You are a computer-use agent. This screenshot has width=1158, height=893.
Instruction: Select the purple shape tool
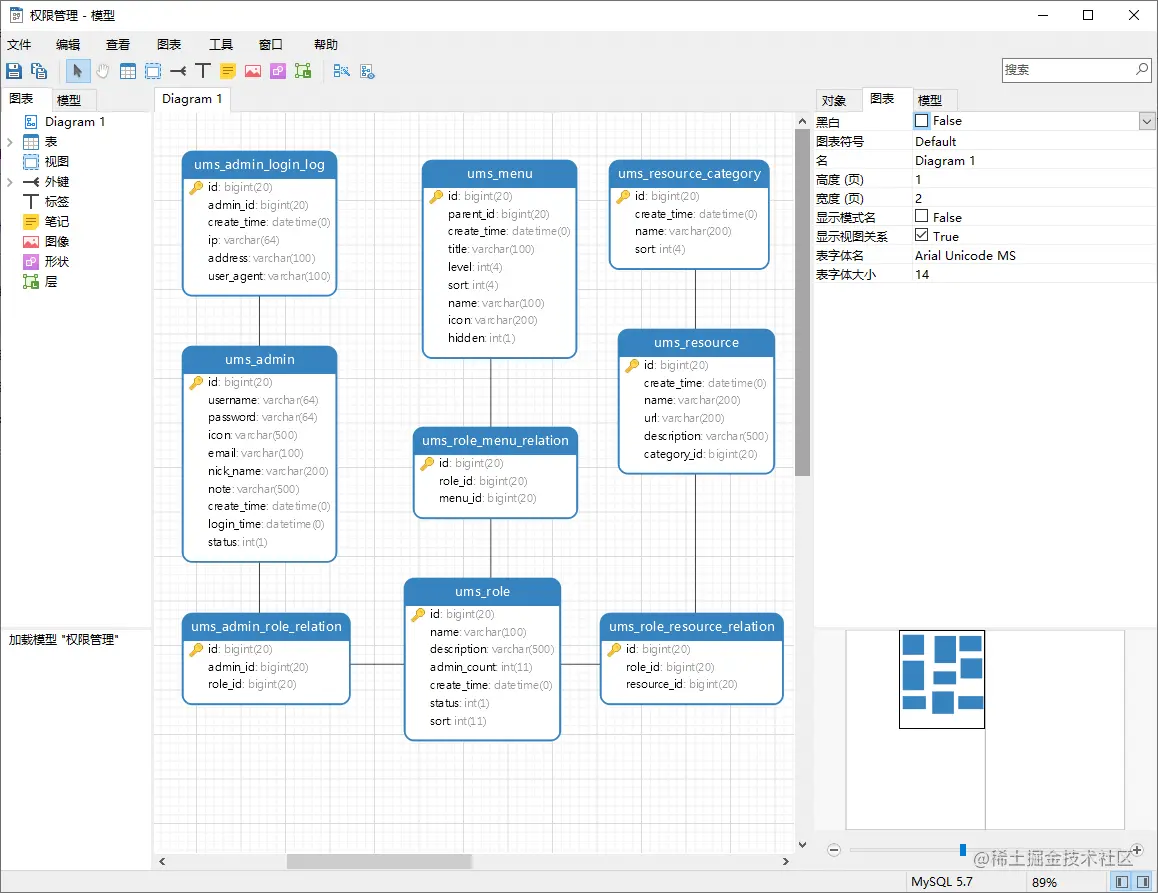pos(278,71)
